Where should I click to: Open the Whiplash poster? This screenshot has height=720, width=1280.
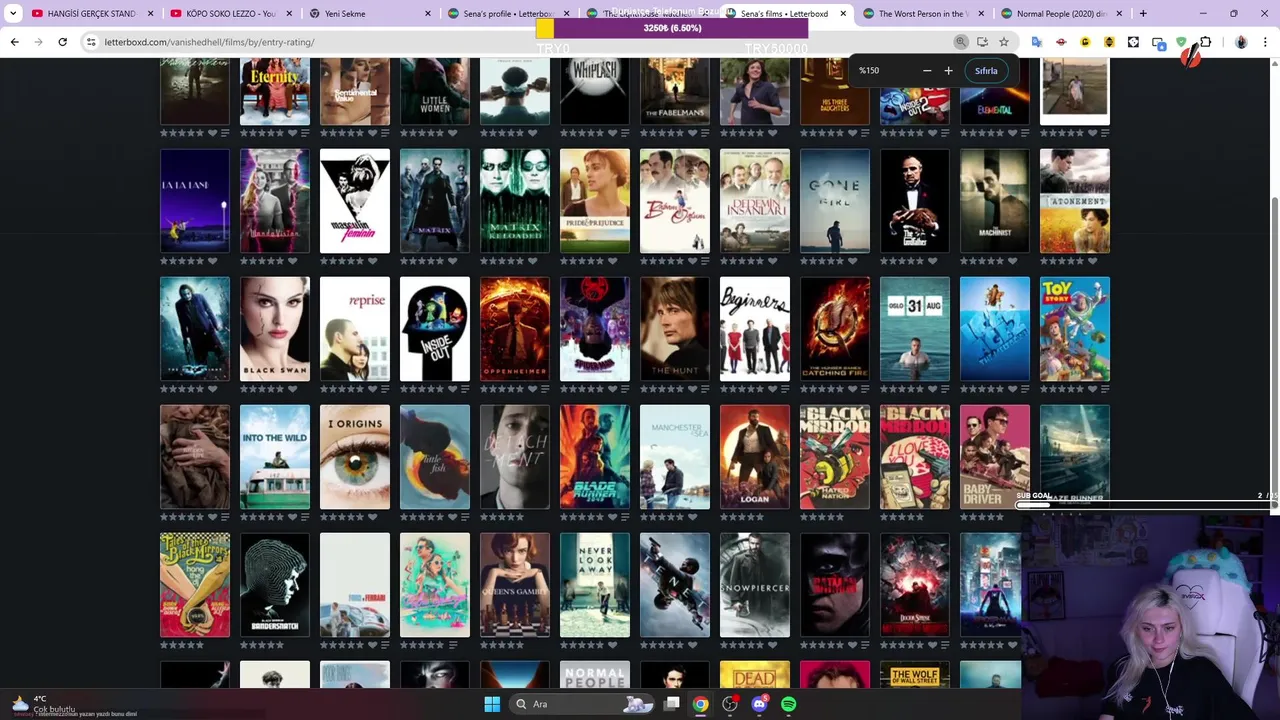coord(595,91)
